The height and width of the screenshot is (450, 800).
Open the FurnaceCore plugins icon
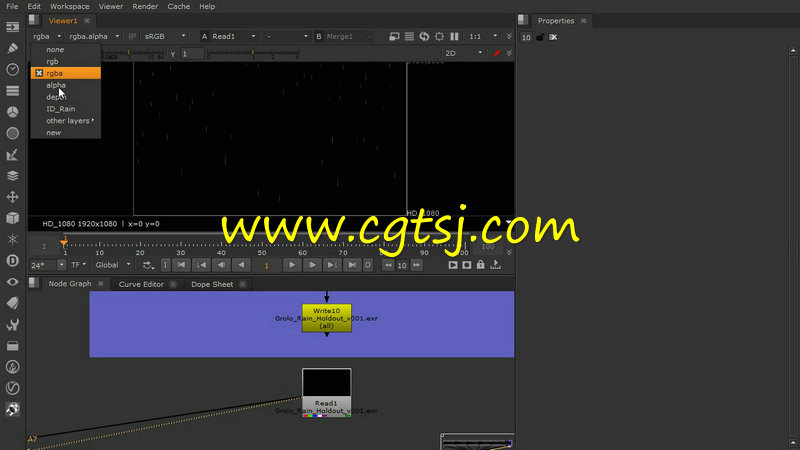(12, 367)
